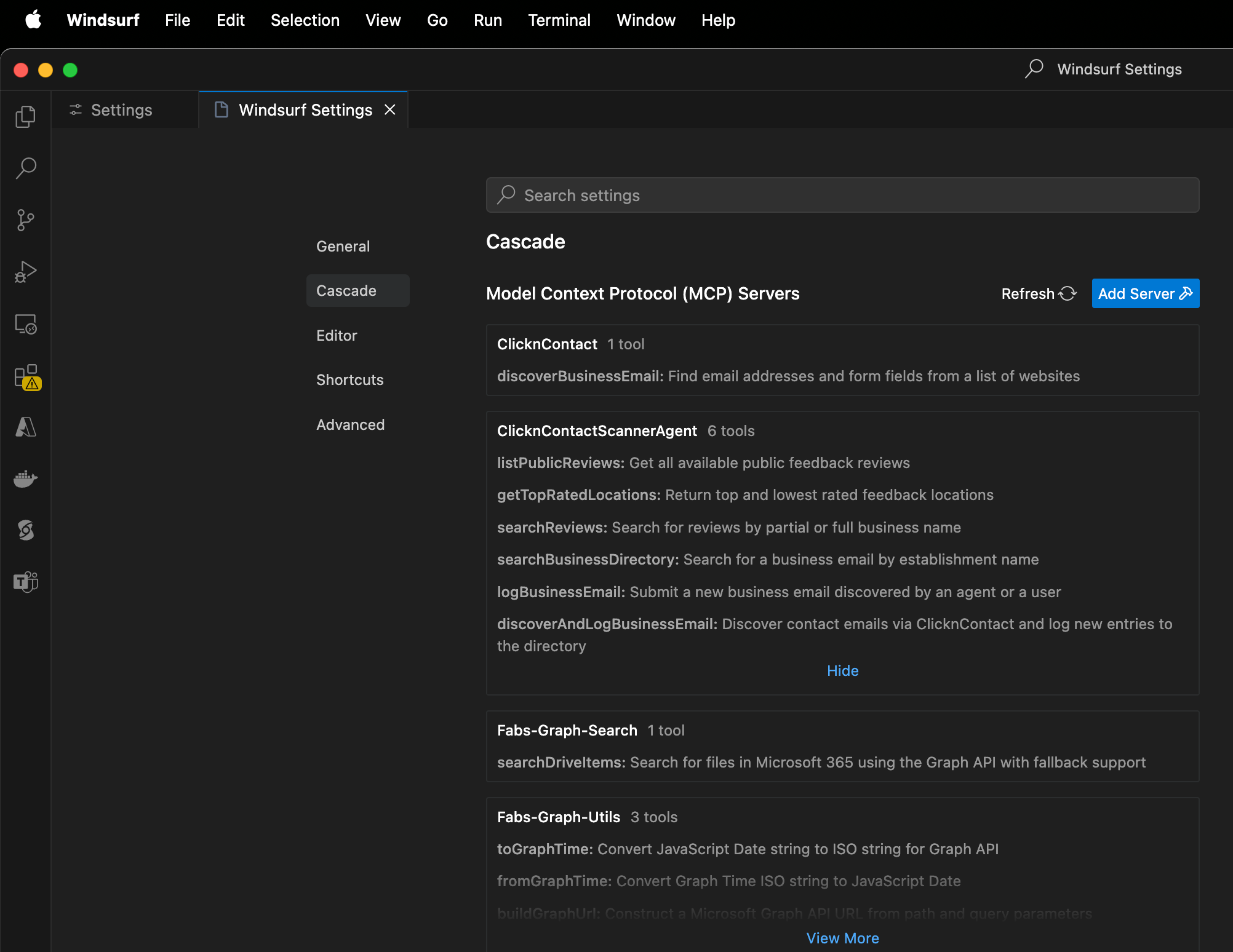
Task: Open the File menu
Action: coord(177,20)
